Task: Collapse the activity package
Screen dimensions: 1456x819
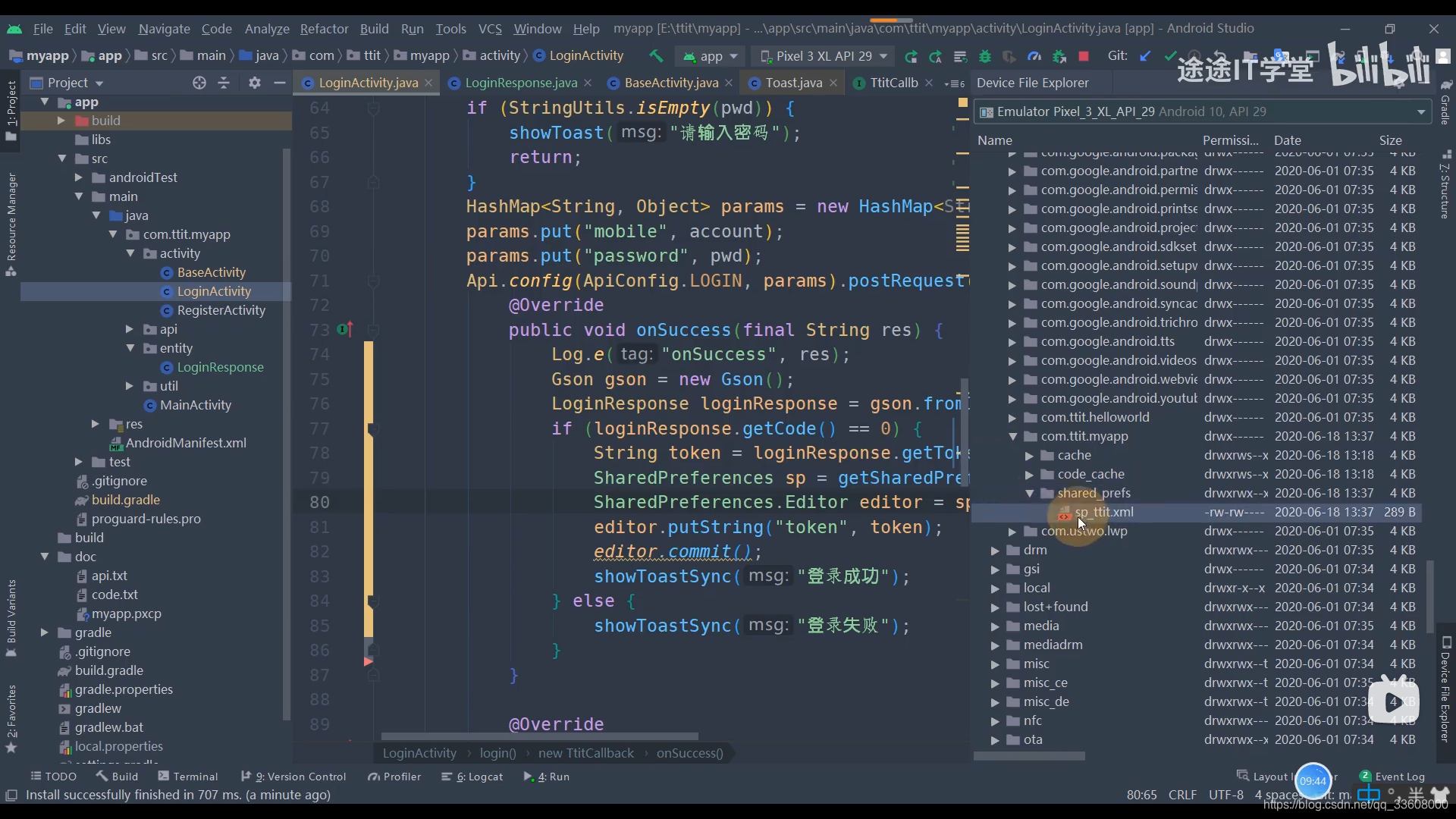Action: pyautogui.click(x=130, y=253)
